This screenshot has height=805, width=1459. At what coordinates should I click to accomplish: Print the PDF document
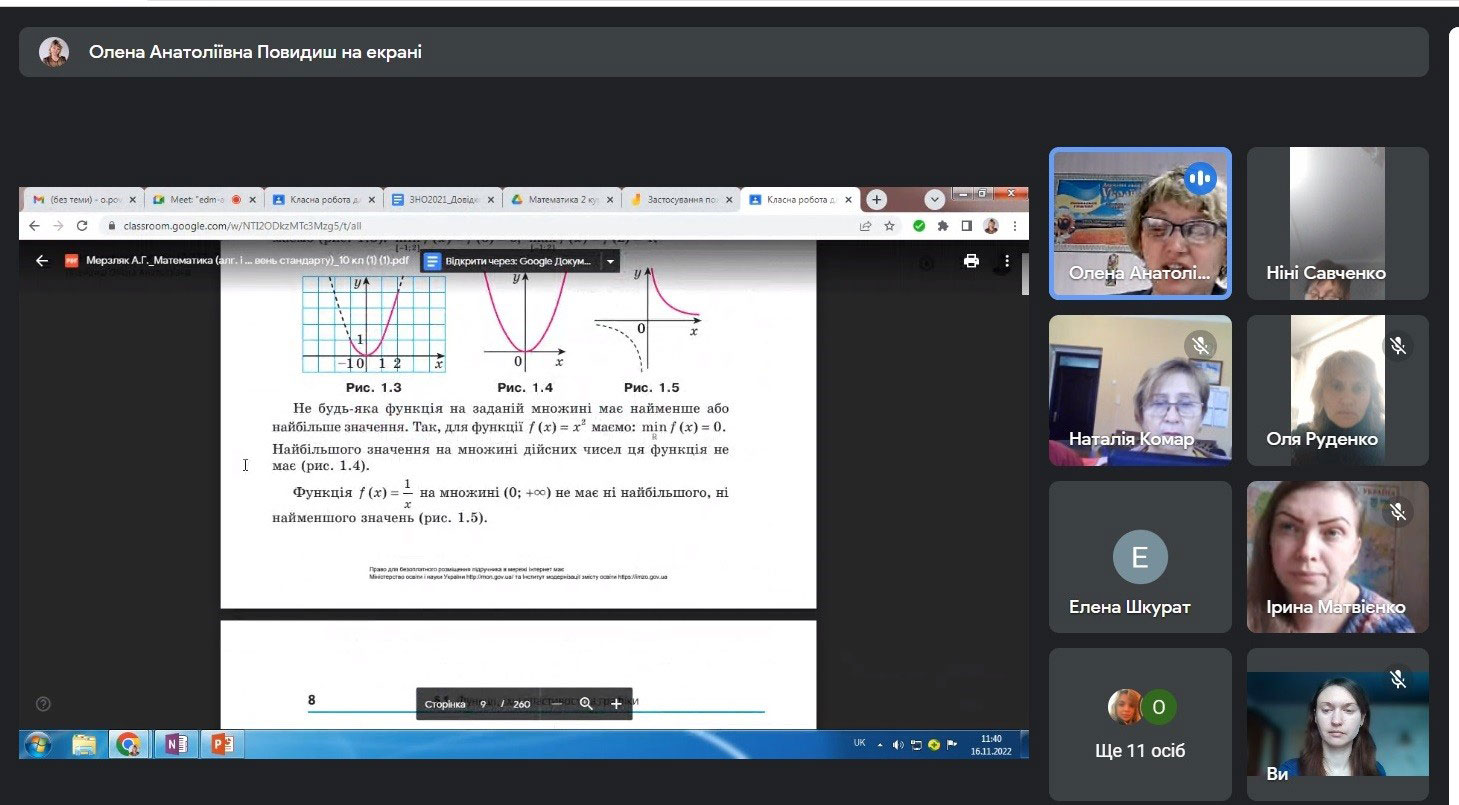[971, 261]
